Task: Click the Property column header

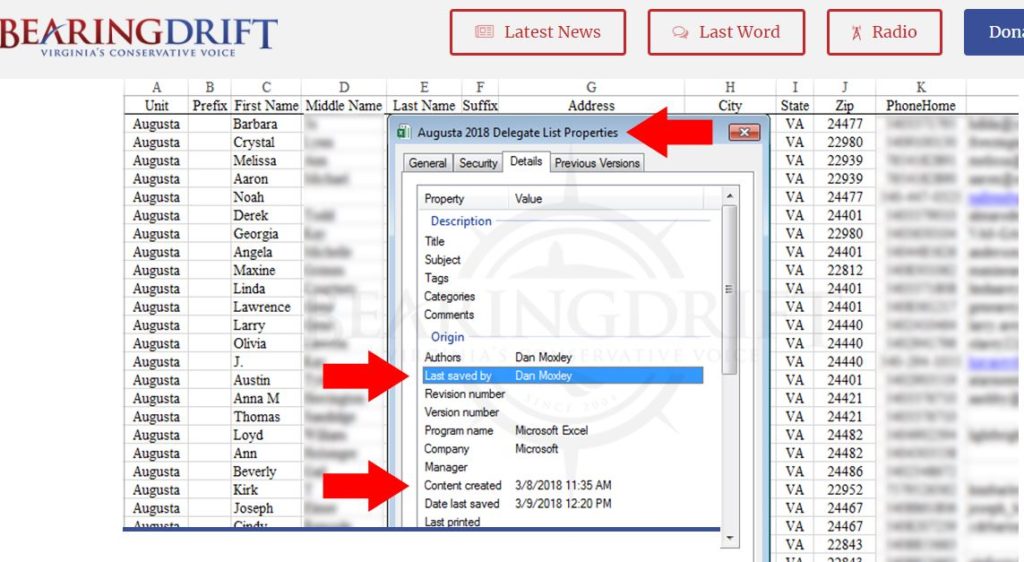Action: 445,199
